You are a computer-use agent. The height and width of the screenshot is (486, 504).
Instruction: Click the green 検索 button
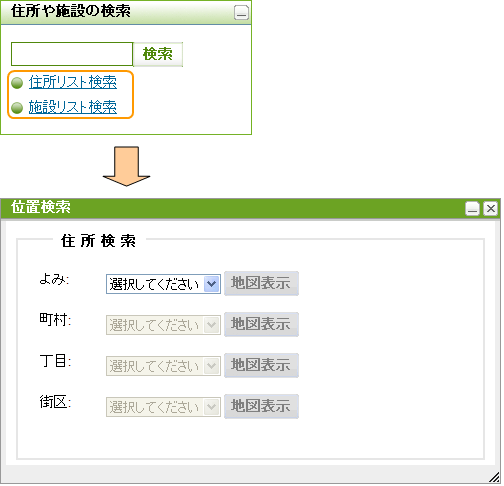[158, 54]
